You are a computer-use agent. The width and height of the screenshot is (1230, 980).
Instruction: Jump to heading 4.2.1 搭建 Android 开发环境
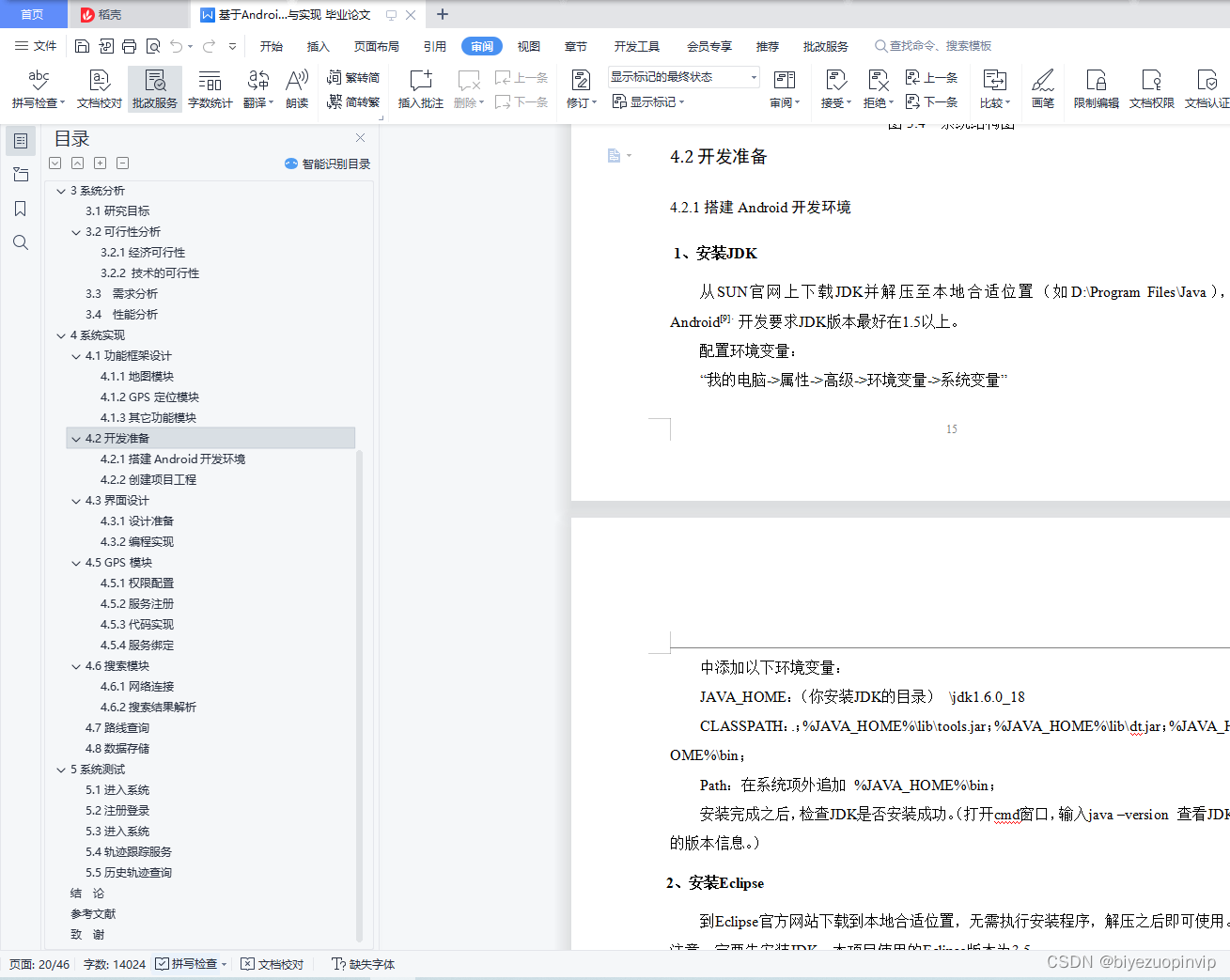[x=173, y=459]
